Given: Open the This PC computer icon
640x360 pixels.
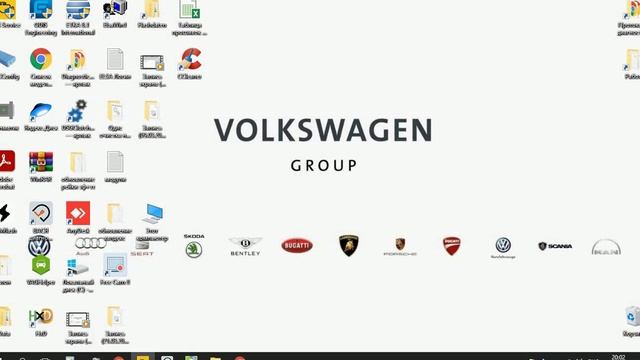Looking at the screenshot, I should [153, 213].
